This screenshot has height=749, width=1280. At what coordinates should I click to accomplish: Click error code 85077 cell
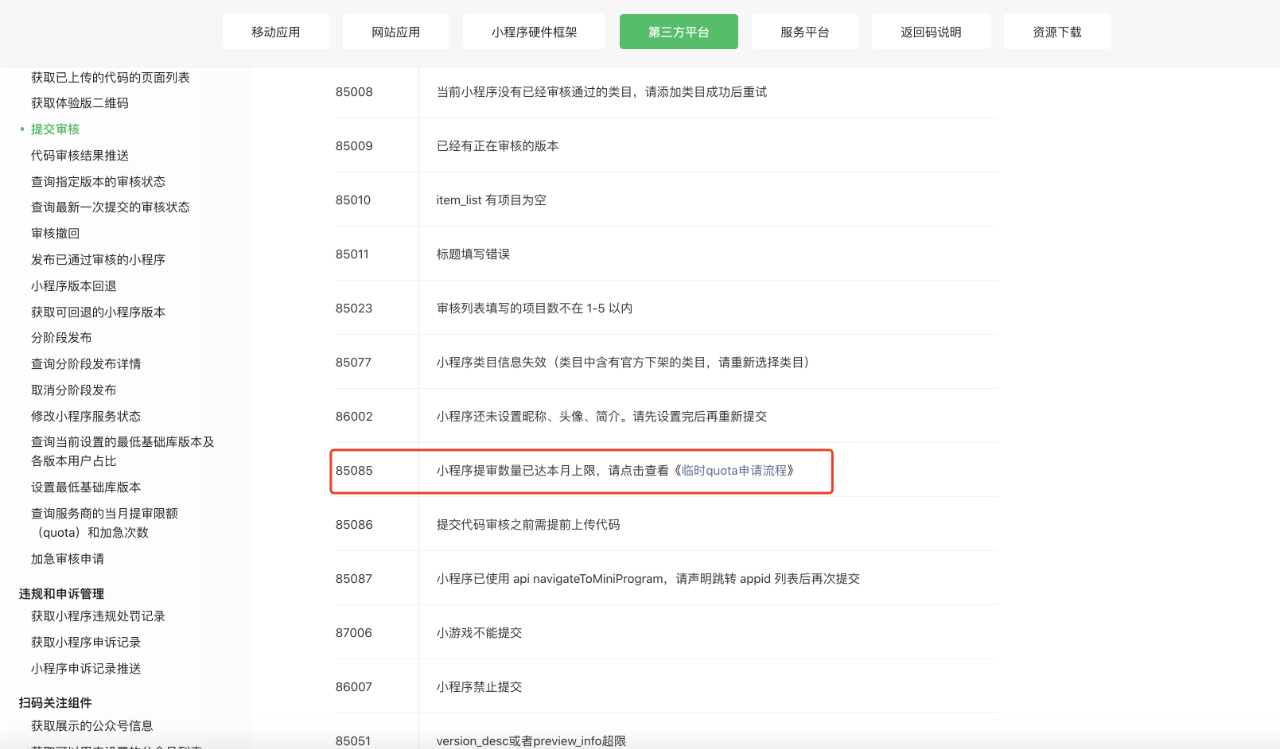(354, 362)
